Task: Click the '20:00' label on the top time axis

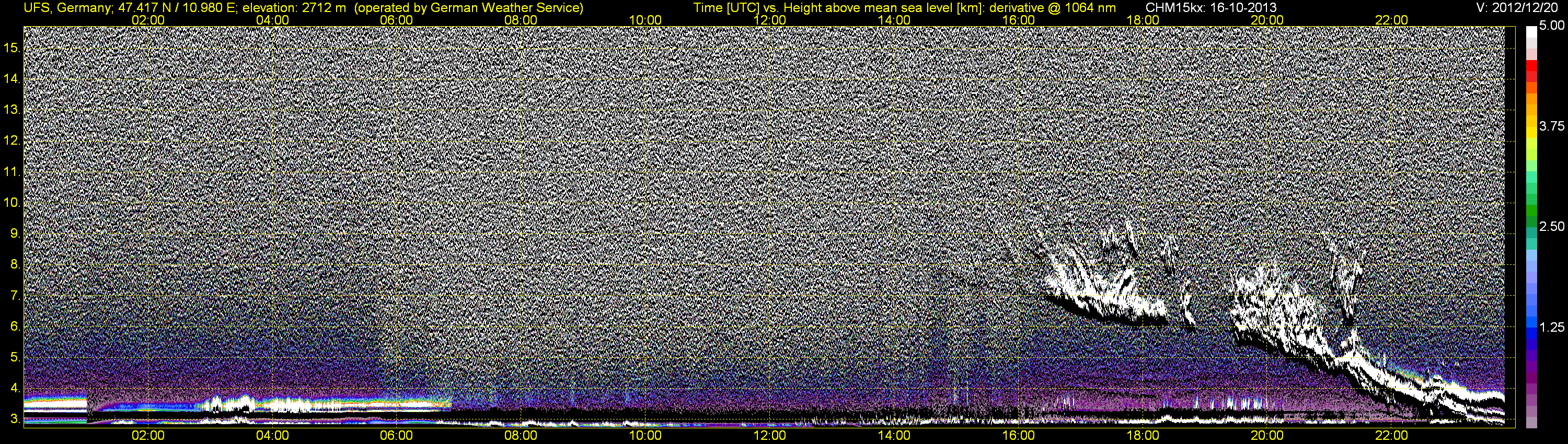Action: 1267,20
